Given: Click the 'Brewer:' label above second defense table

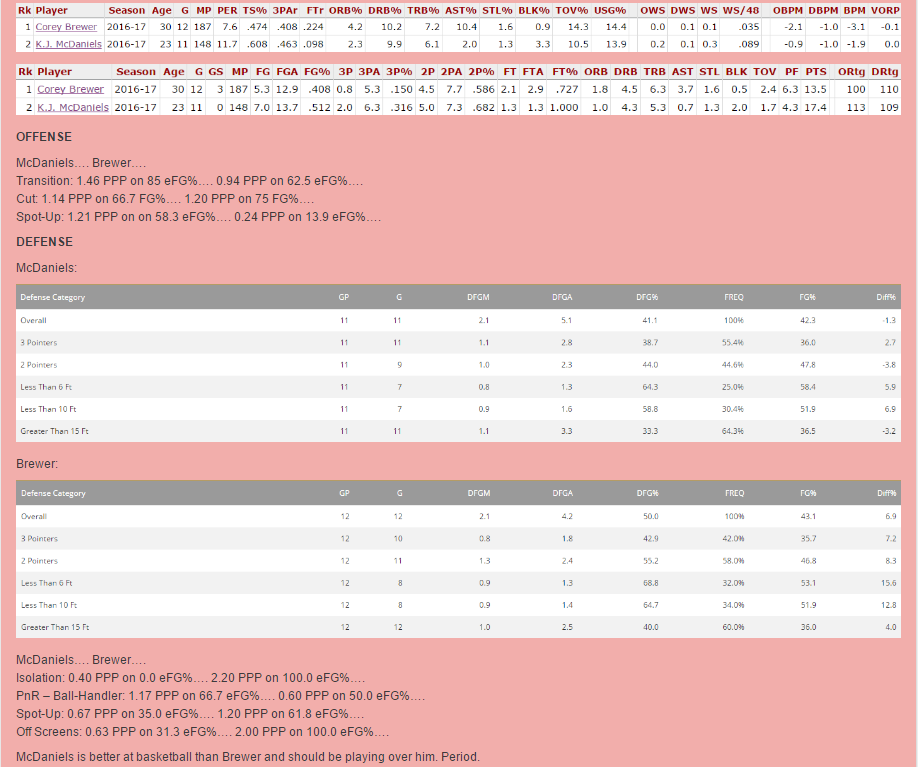Looking at the screenshot, I should (37, 464).
